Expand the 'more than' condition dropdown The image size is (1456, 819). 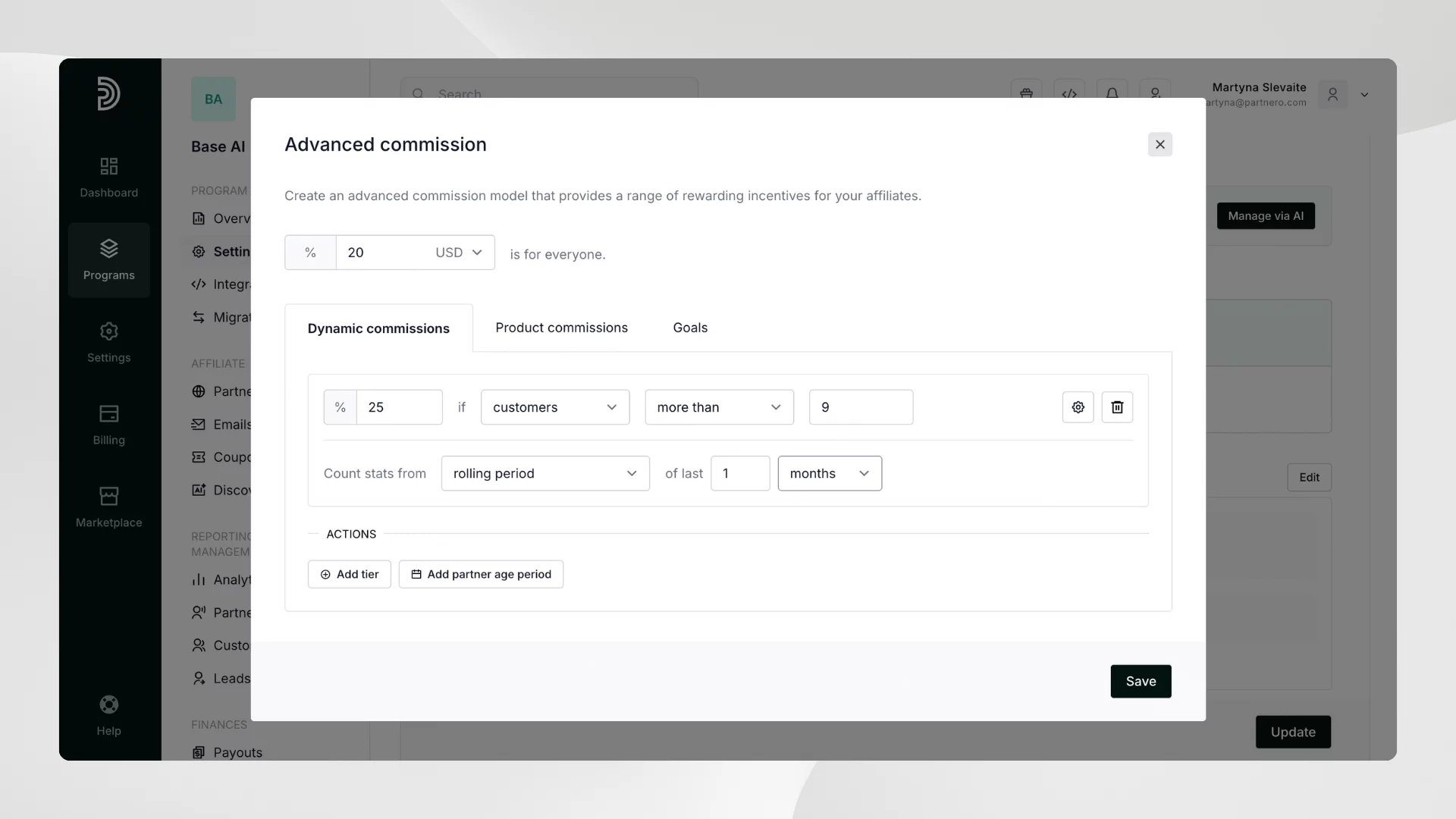(718, 407)
